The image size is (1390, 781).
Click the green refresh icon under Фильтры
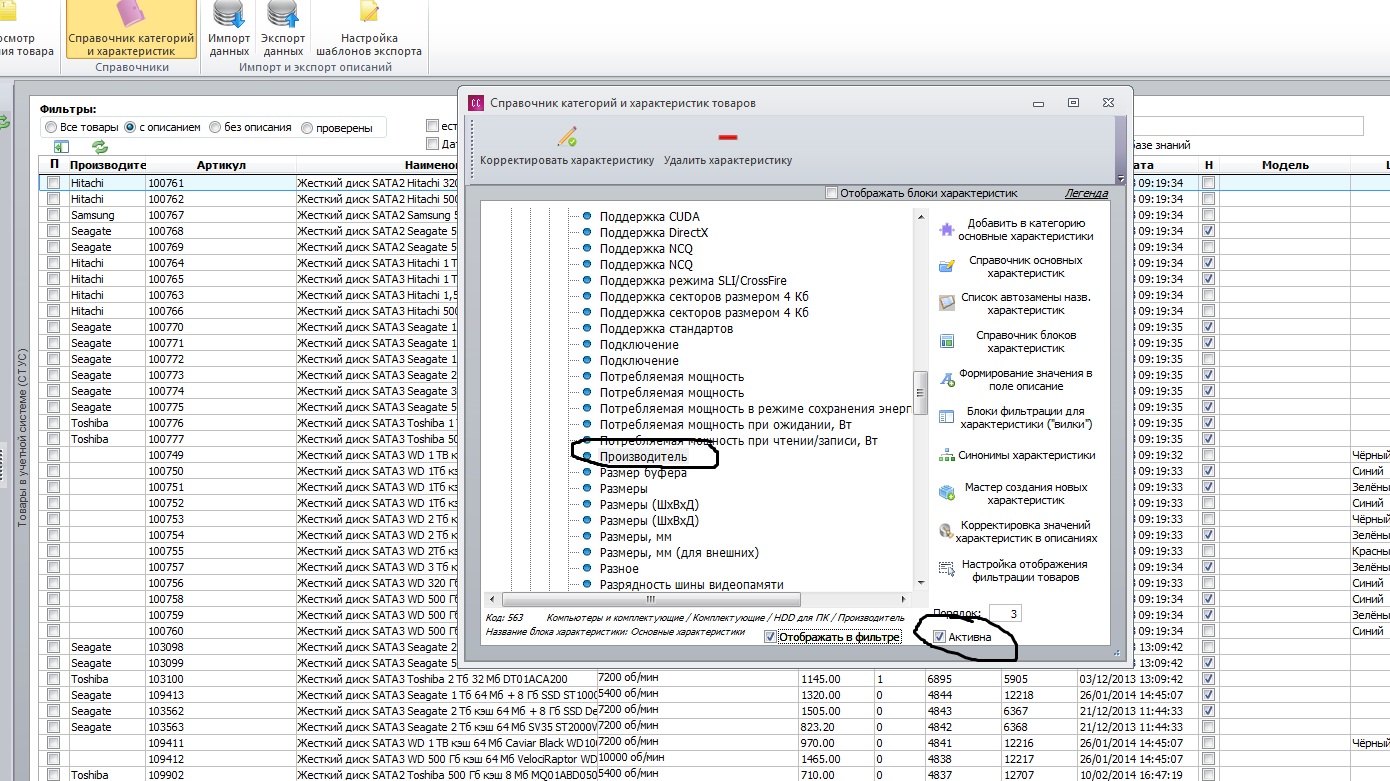99,147
